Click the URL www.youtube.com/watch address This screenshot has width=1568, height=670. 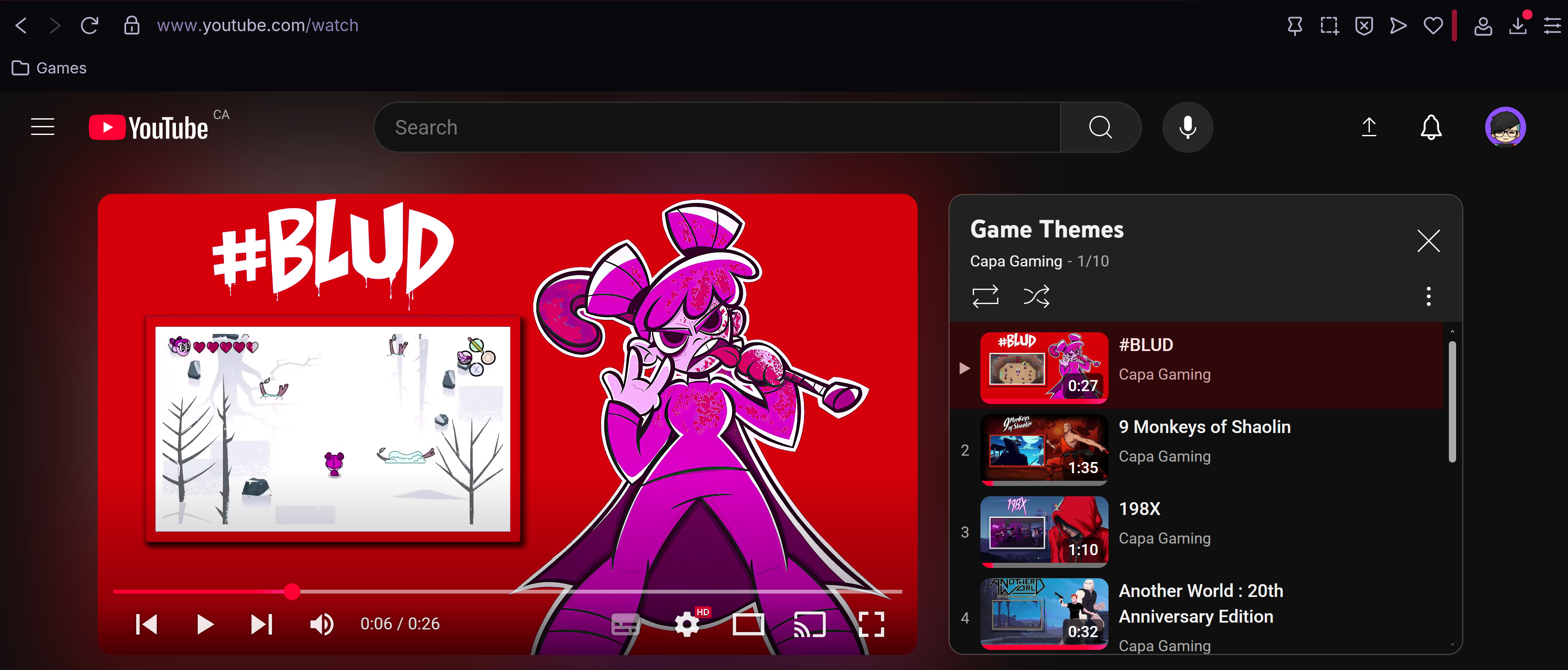tap(257, 26)
